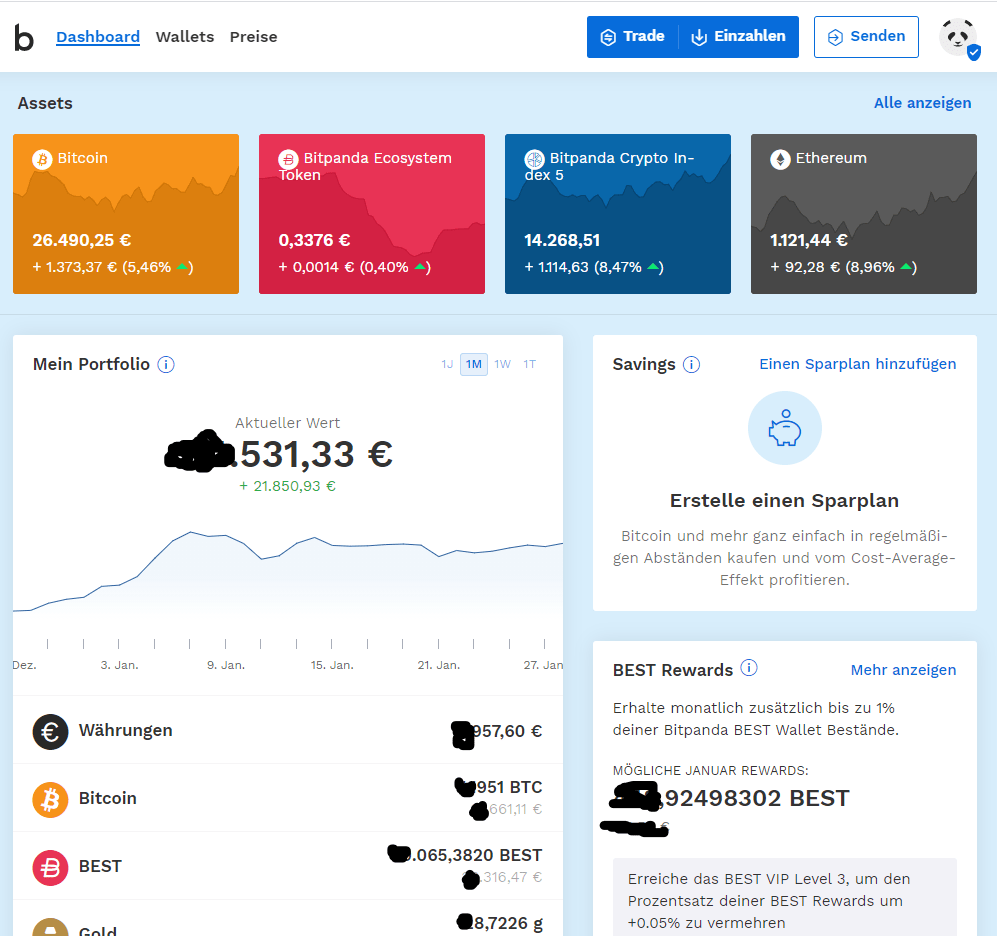The image size is (997, 936).
Task: Select the 1J portfolio time range
Action: (x=447, y=364)
